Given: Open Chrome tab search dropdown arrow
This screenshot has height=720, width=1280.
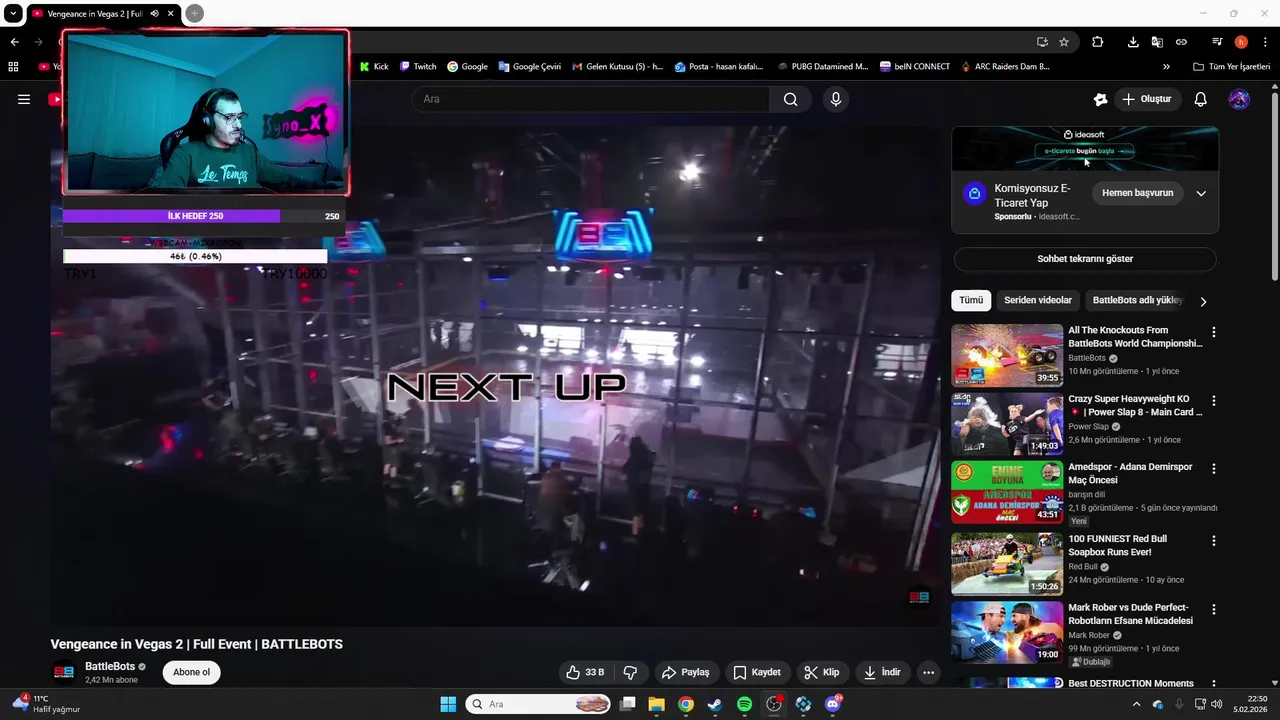Looking at the screenshot, I should pyautogui.click(x=13, y=13).
